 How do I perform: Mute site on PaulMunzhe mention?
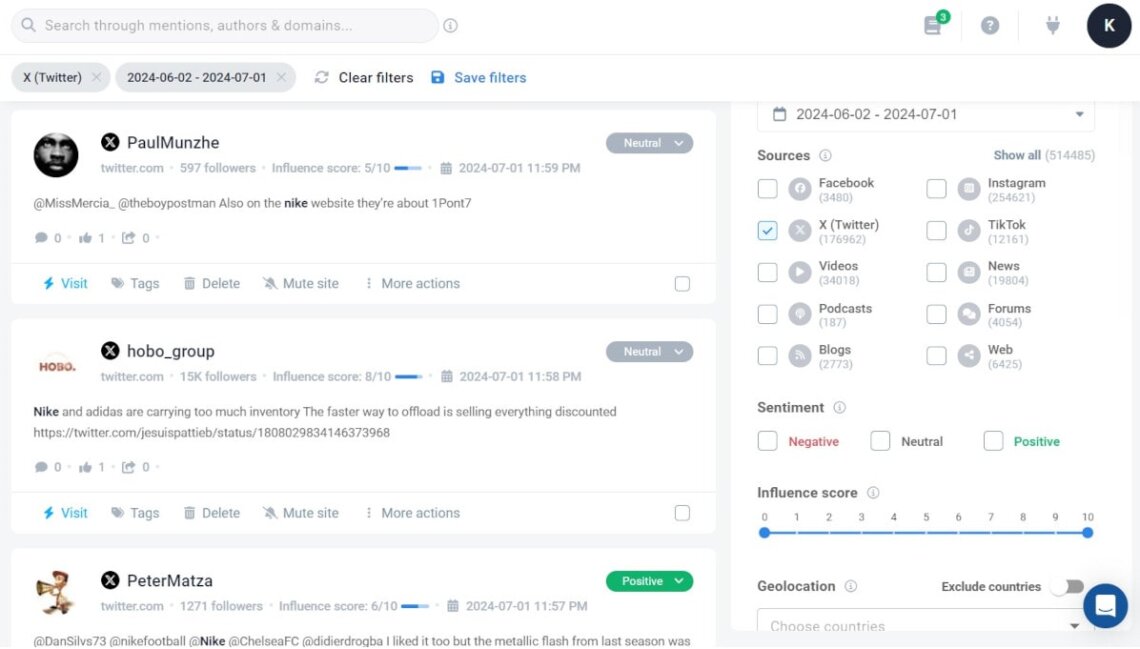301,283
